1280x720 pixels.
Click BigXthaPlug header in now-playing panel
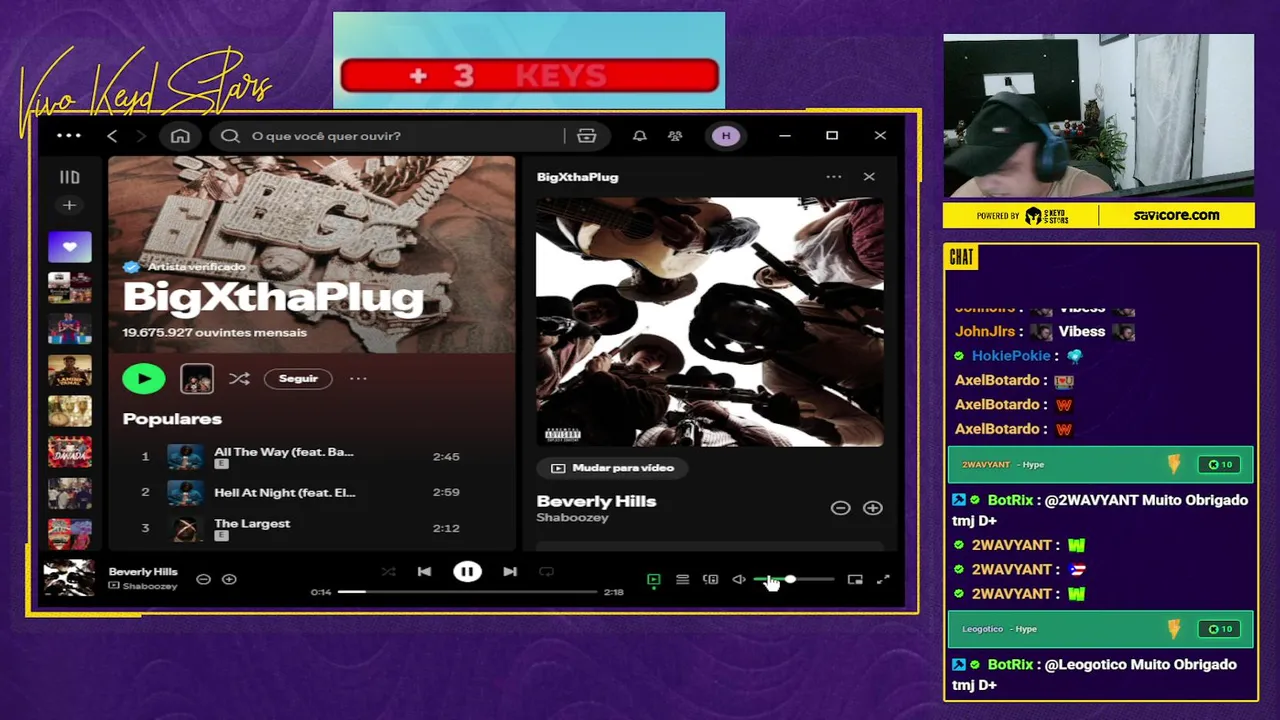pos(577,177)
